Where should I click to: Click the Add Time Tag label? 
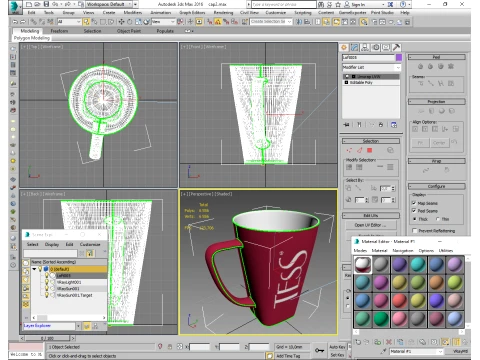pos(288,356)
